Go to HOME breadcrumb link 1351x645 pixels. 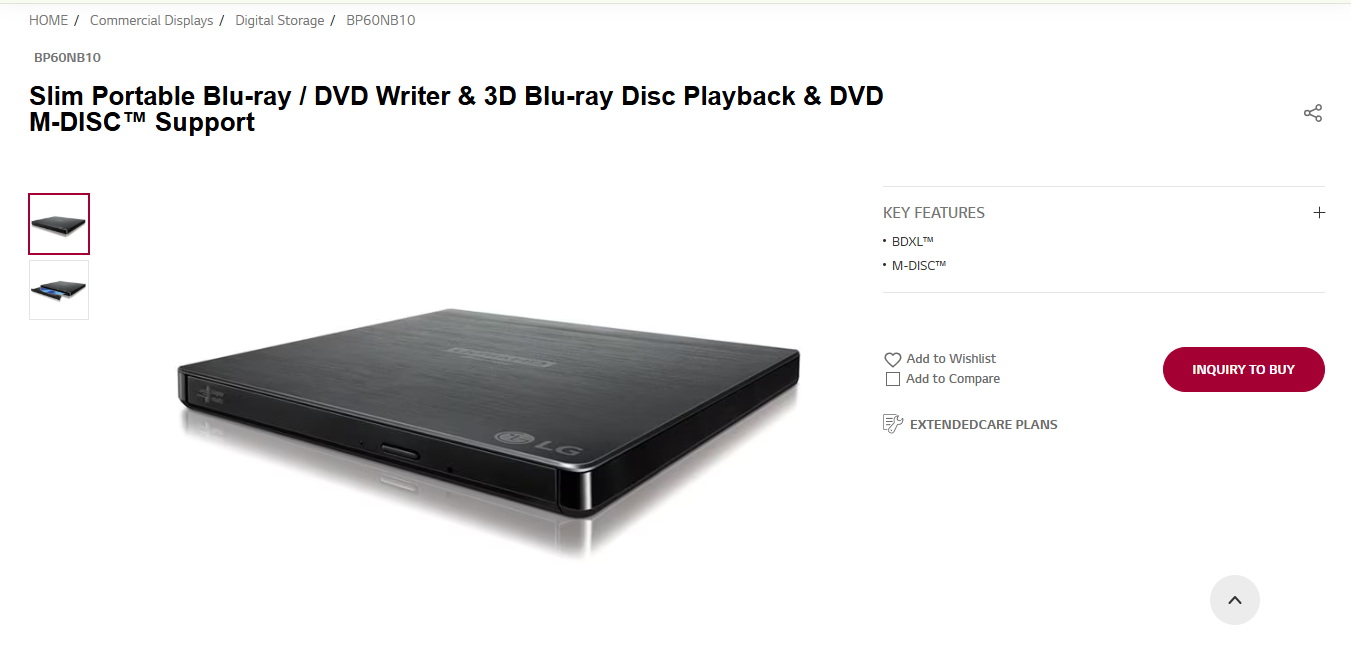tap(49, 20)
